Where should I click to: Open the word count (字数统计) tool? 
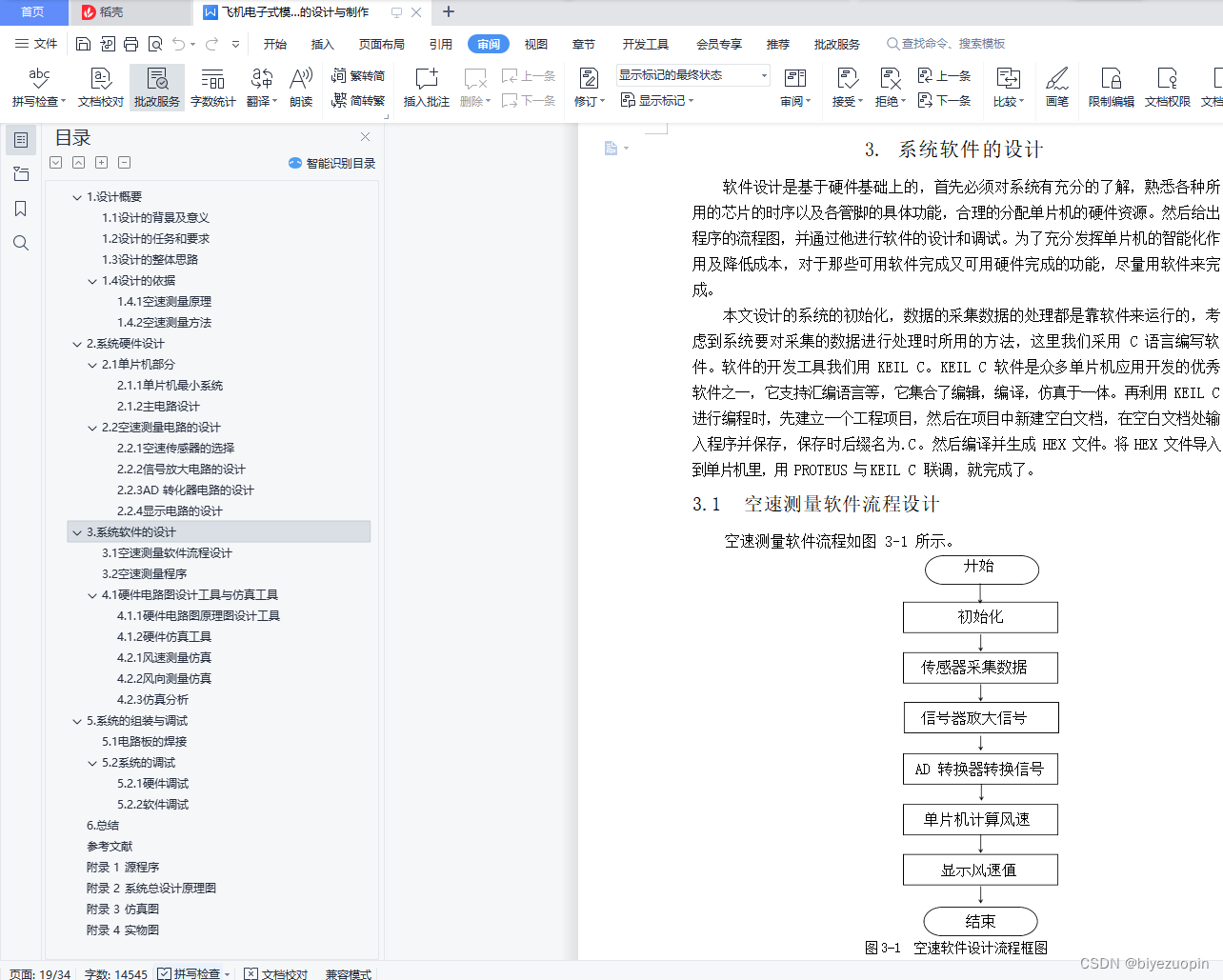click(212, 87)
